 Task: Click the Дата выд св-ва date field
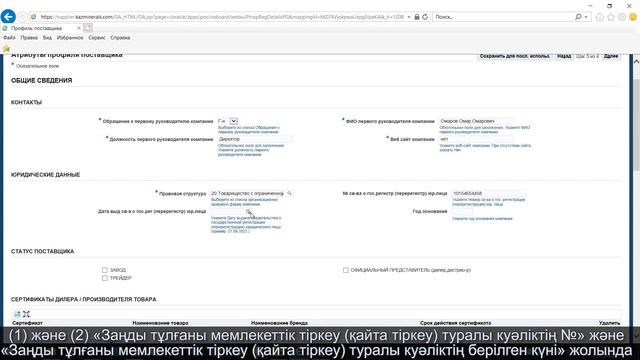227,211
